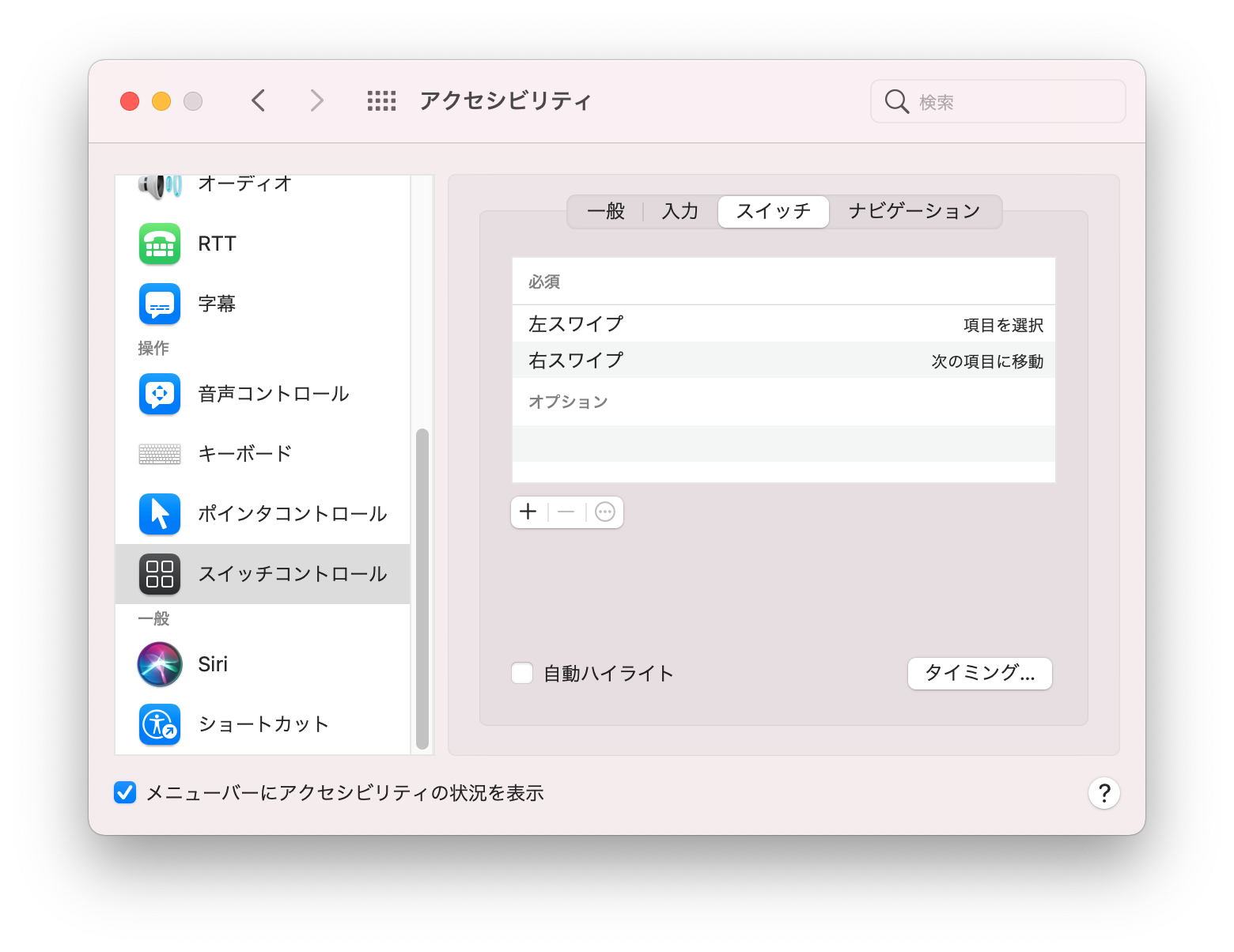1234x952 pixels.
Task: Open ポインタコントロール settings
Action: click(x=293, y=513)
